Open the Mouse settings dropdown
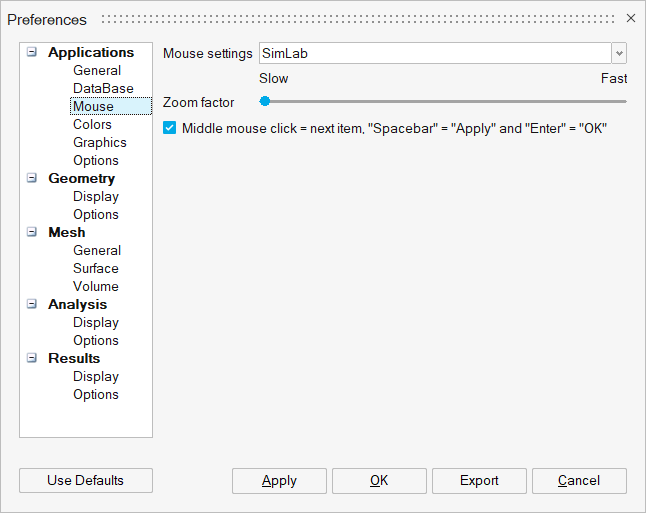 619,53
